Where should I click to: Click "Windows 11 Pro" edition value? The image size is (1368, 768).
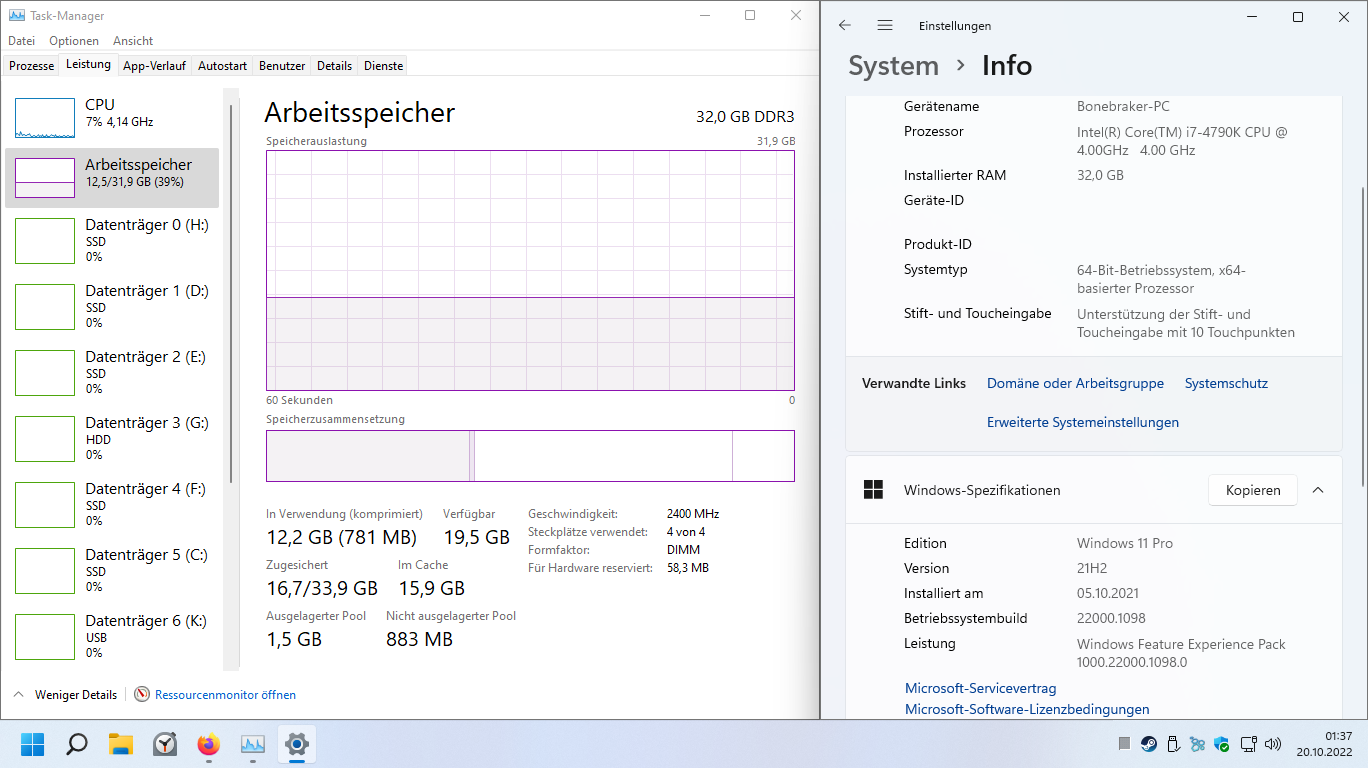pyautogui.click(x=1125, y=543)
